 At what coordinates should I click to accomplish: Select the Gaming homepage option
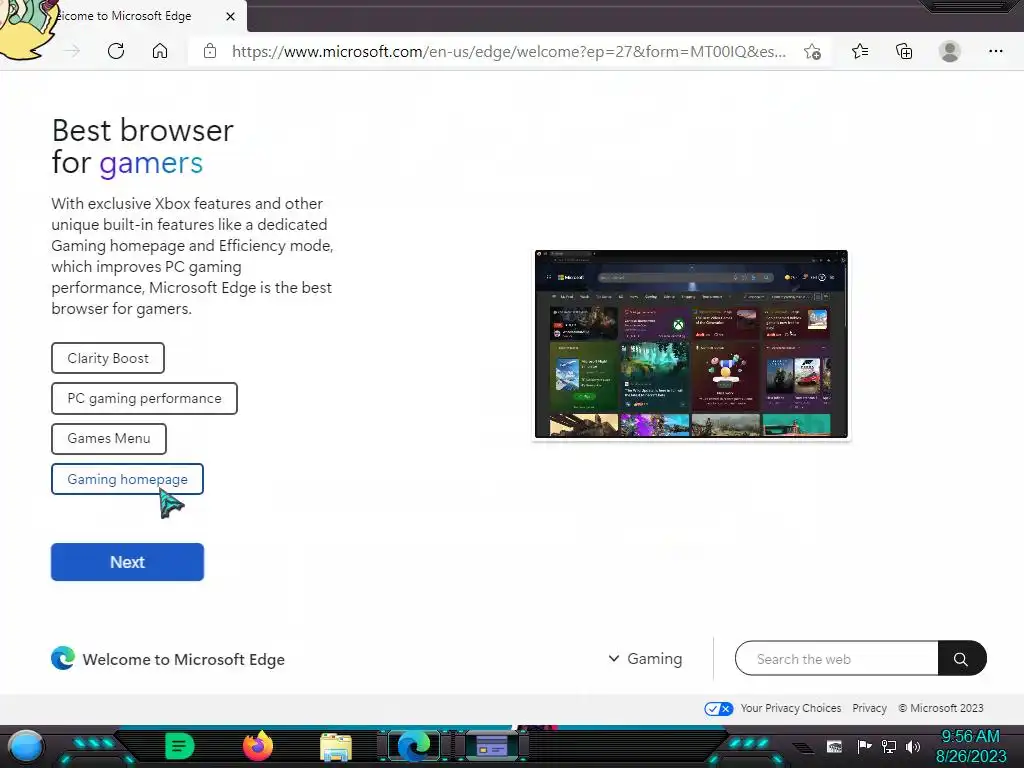(127, 479)
